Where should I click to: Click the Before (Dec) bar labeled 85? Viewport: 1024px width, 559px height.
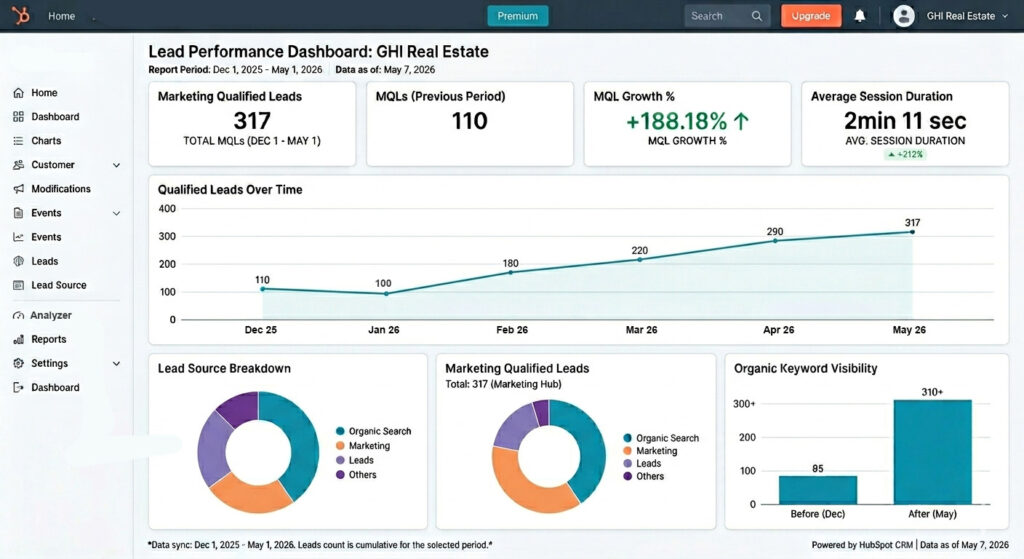(x=818, y=490)
